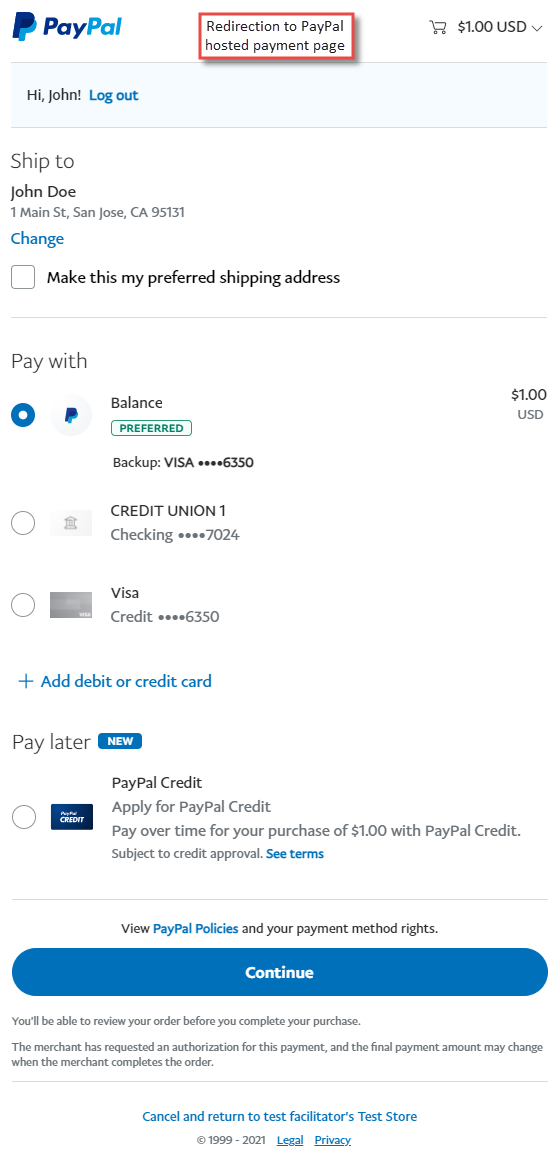553x1155 pixels.
Task: Click the Credit Union bank icon
Action: pyautogui.click(x=71, y=523)
